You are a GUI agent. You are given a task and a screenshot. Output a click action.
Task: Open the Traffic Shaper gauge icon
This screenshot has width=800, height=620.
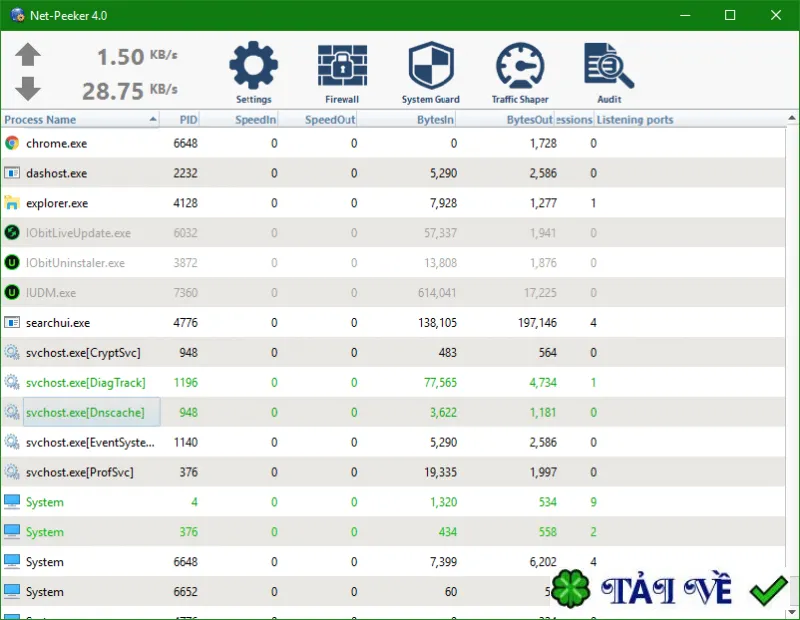520,65
